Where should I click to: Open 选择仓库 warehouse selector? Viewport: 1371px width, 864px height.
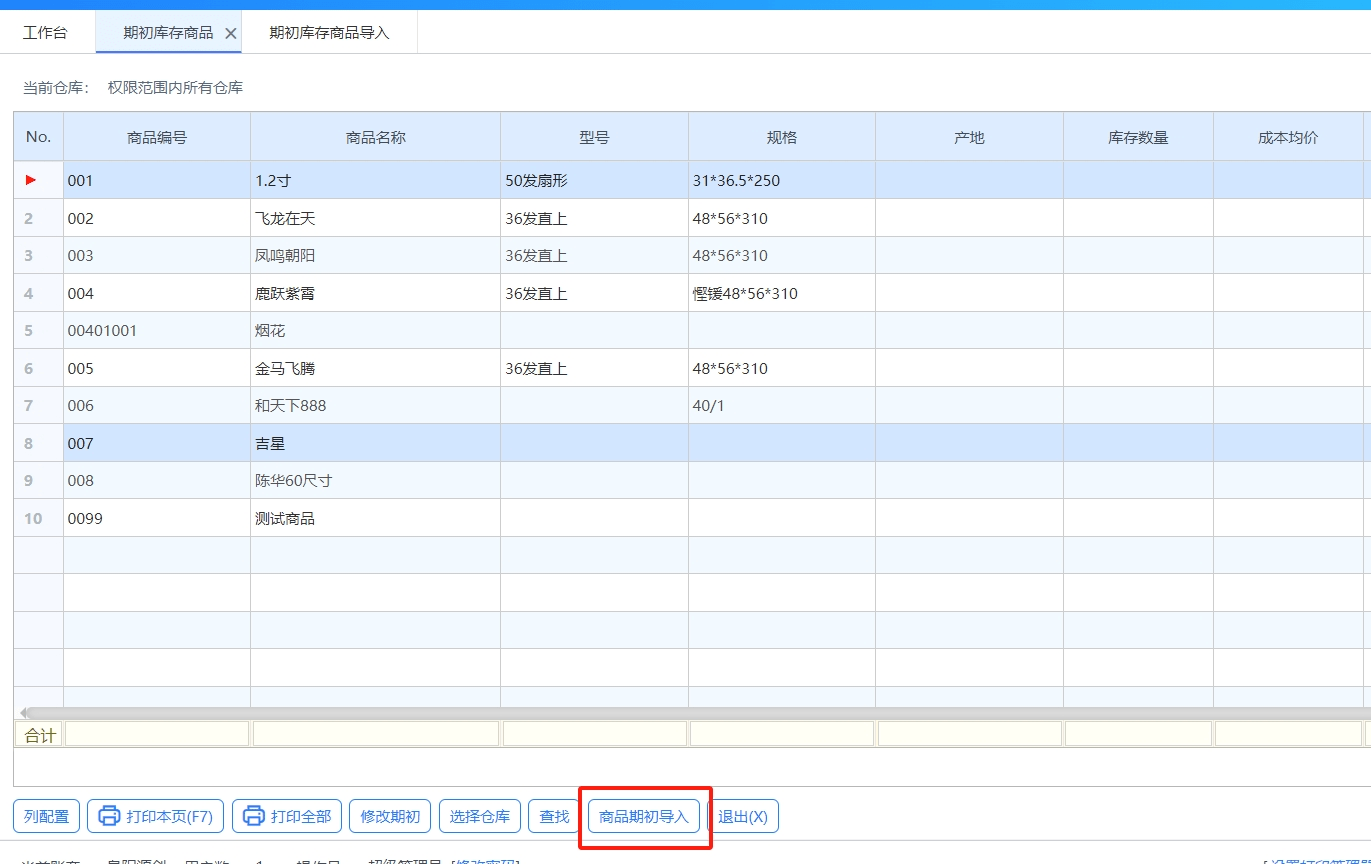tap(480, 816)
